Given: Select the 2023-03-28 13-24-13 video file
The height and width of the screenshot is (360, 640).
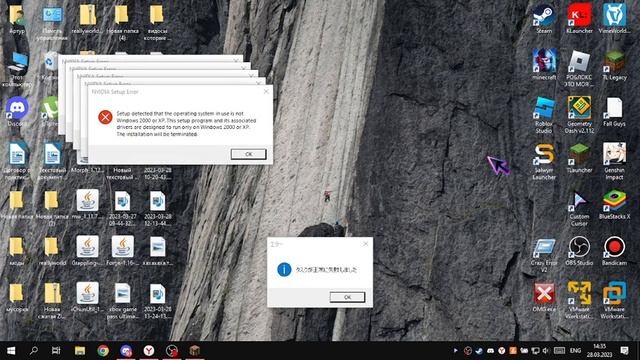Looking at the screenshot, I should 157,301.
